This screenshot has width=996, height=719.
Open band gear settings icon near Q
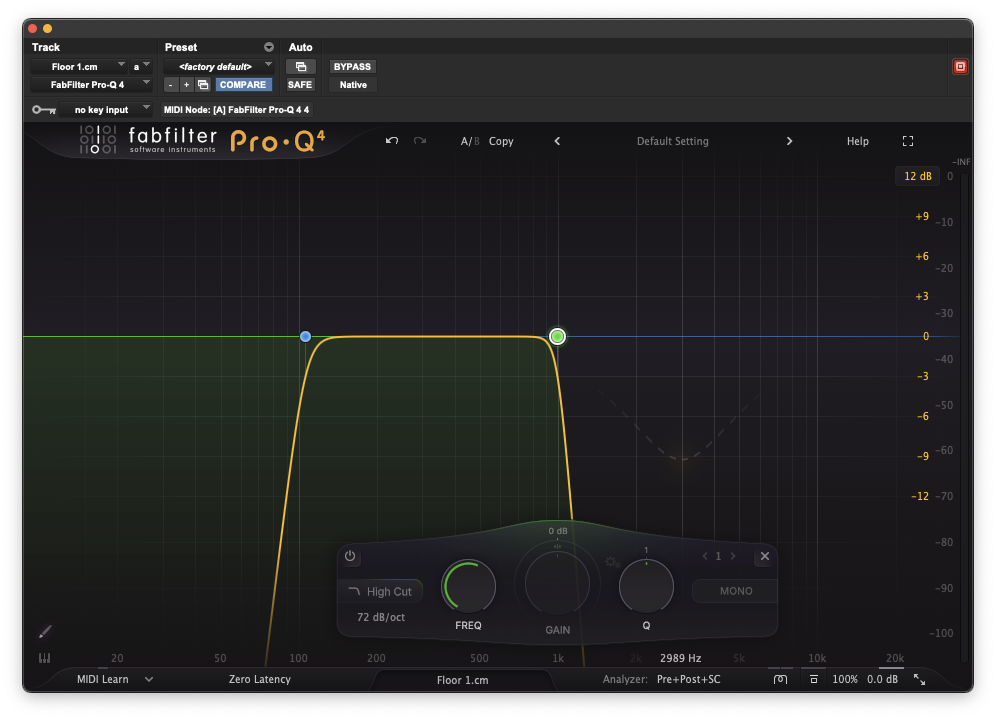[612, 562]
